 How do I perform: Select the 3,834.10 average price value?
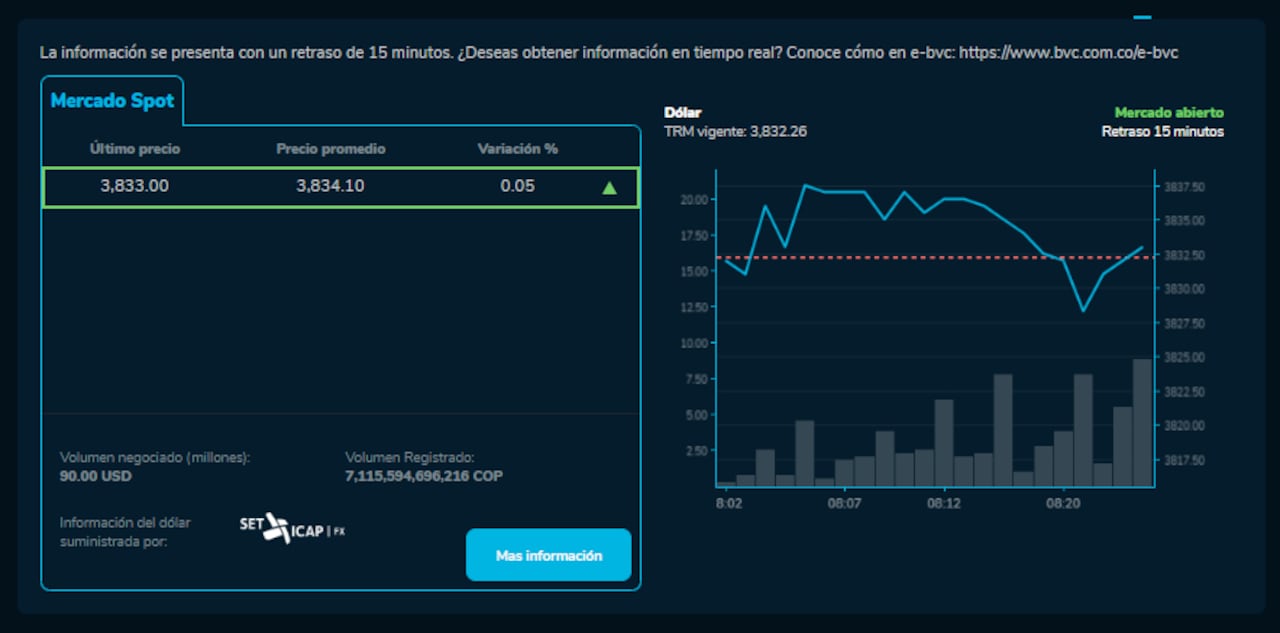[x=330, y=186]
